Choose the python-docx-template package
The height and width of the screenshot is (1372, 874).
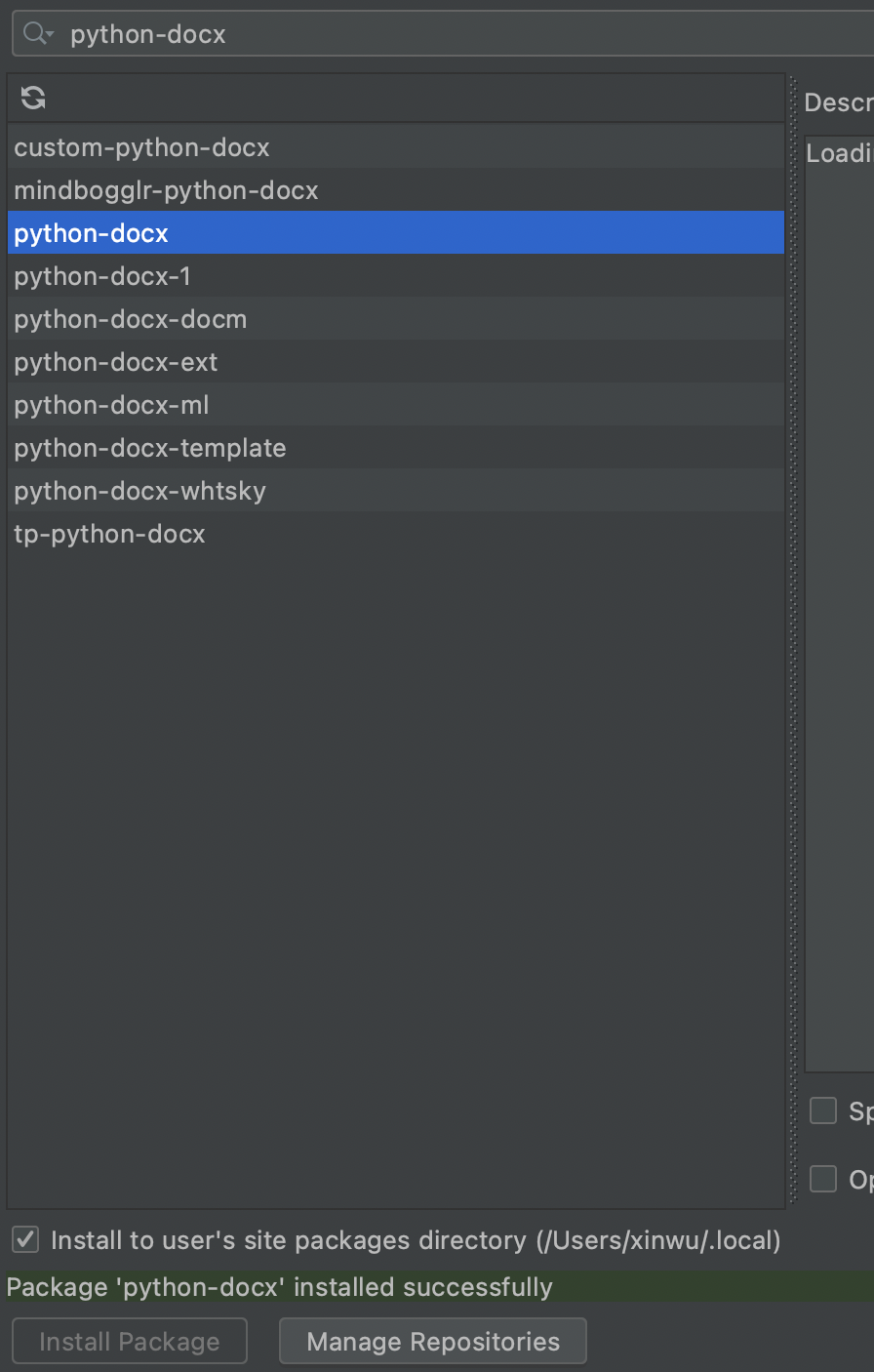click(x=150, y=448)
